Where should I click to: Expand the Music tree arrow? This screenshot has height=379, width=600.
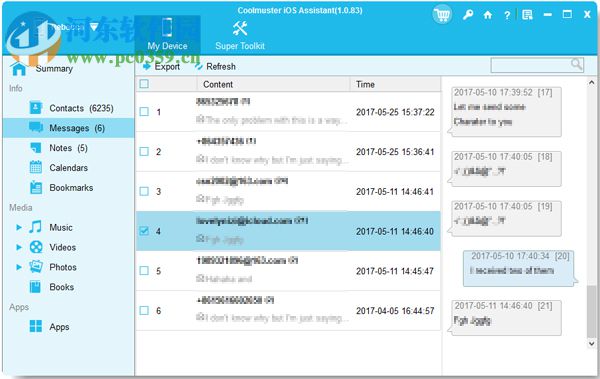pyautogui.click(x=19, y=227)
